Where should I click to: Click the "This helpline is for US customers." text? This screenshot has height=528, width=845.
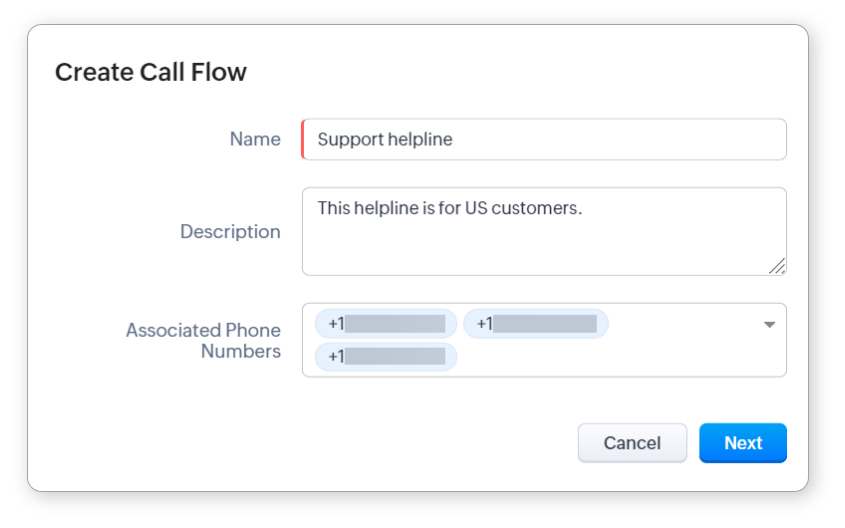[449, 208]
